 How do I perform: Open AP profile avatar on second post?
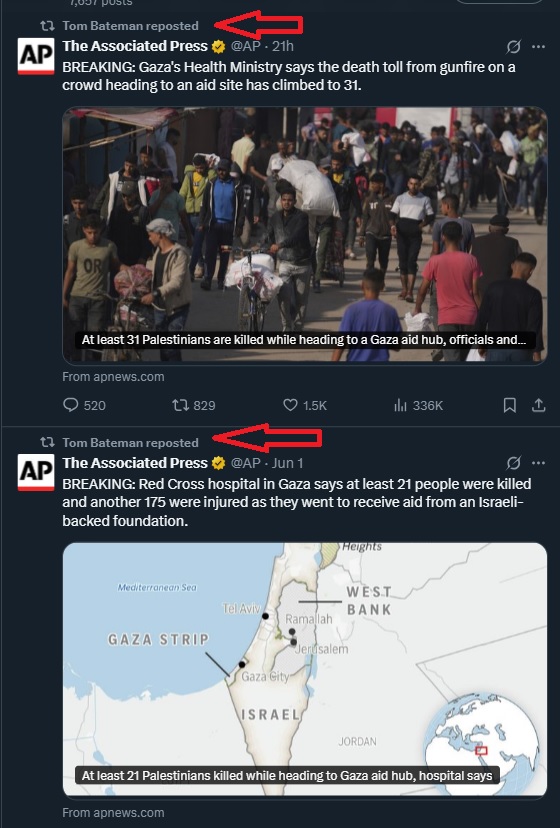pyautogui.click(x=36, y=473)
